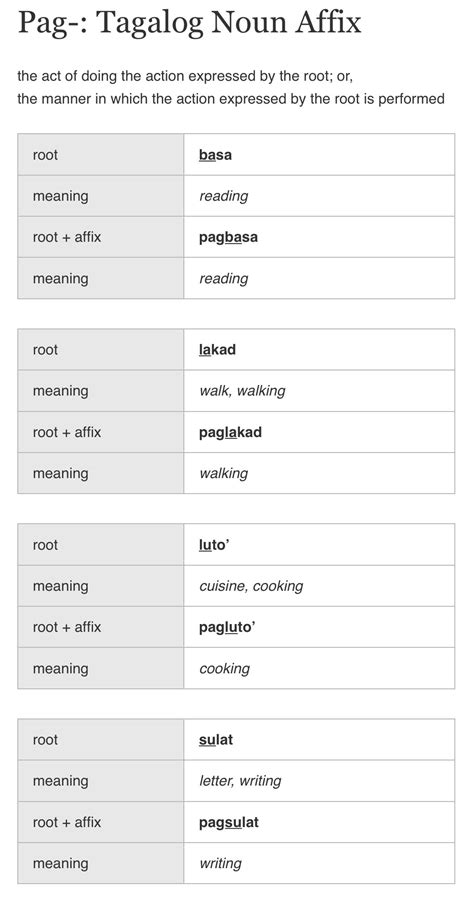
Task: Select the root word lakad
Action: pos(217,350)
